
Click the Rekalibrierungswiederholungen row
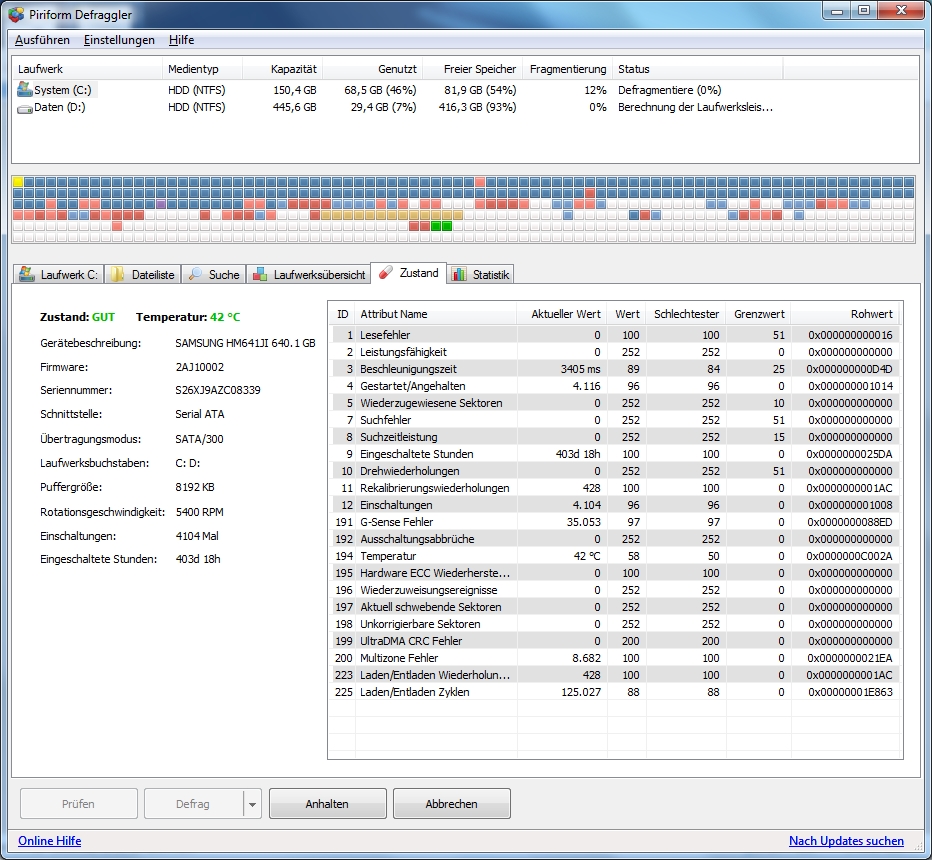tap(615, 489)
